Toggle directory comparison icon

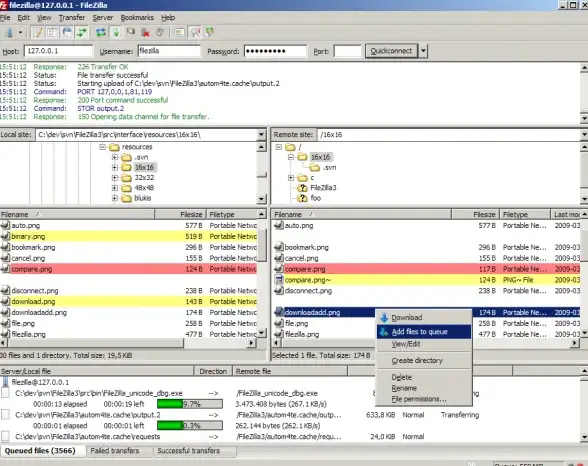[195, 33]
